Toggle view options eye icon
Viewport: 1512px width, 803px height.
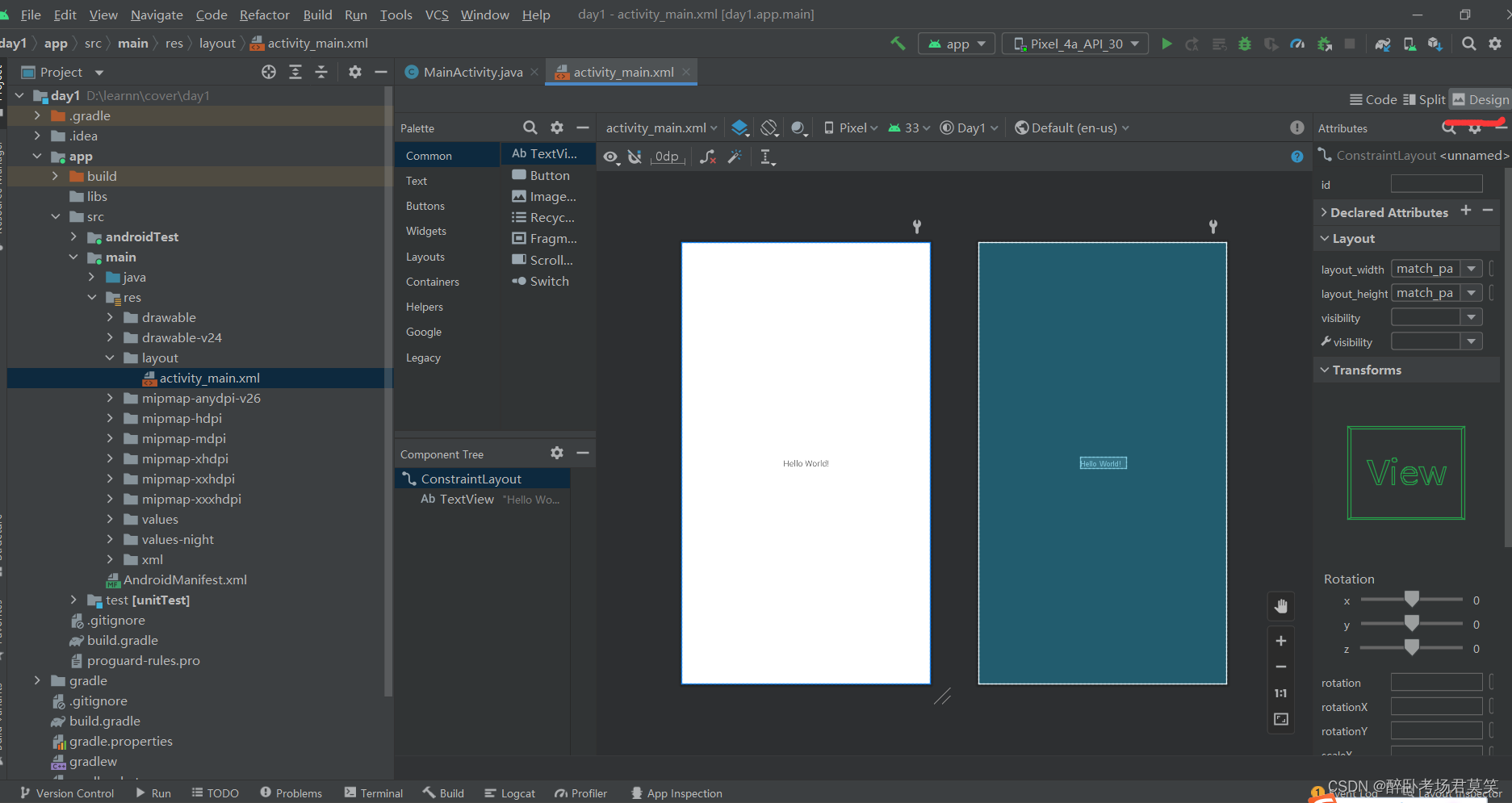(x=611, y=157)
